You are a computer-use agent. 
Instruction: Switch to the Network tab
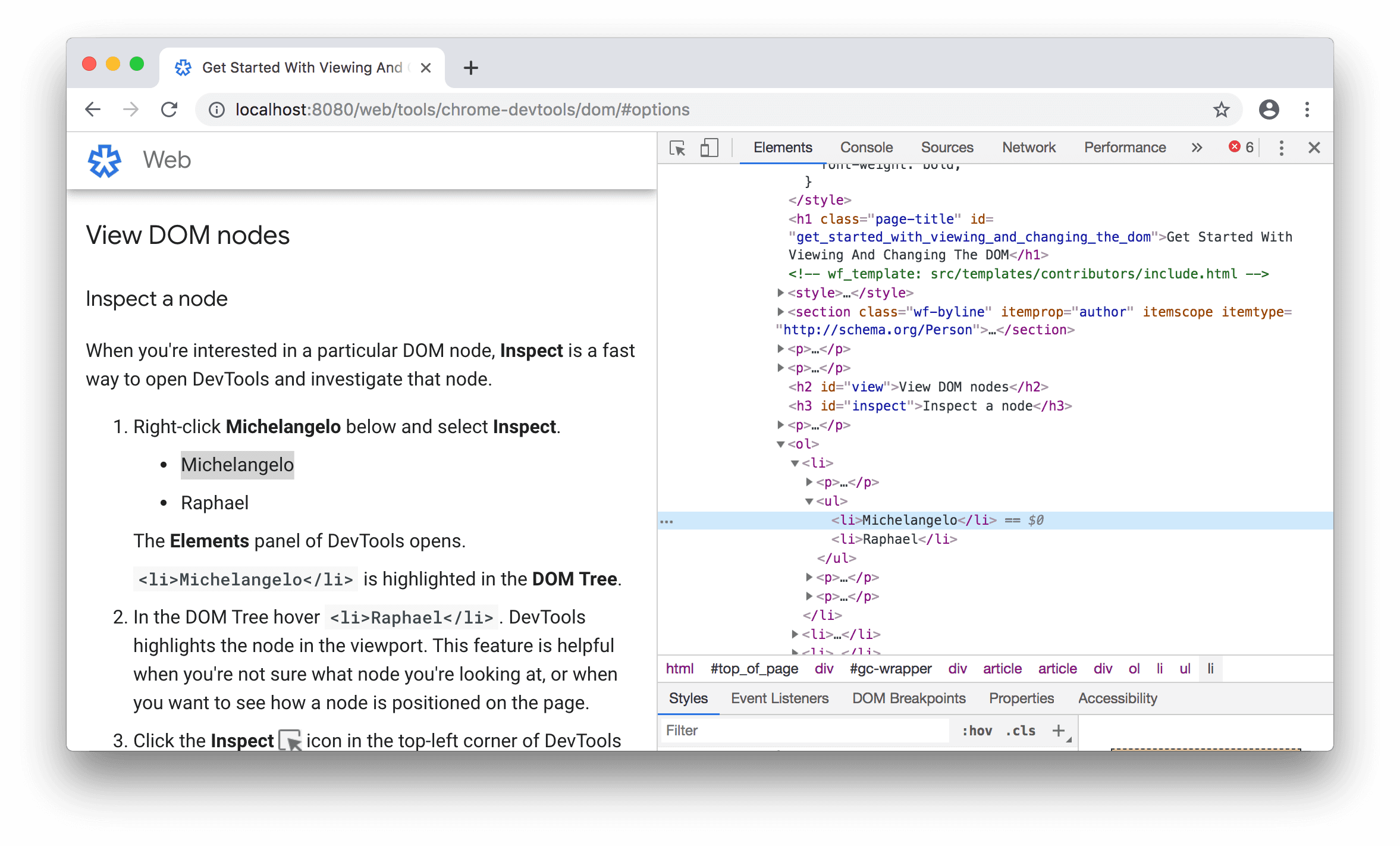pyautogui.click(x=1028, y=146)
